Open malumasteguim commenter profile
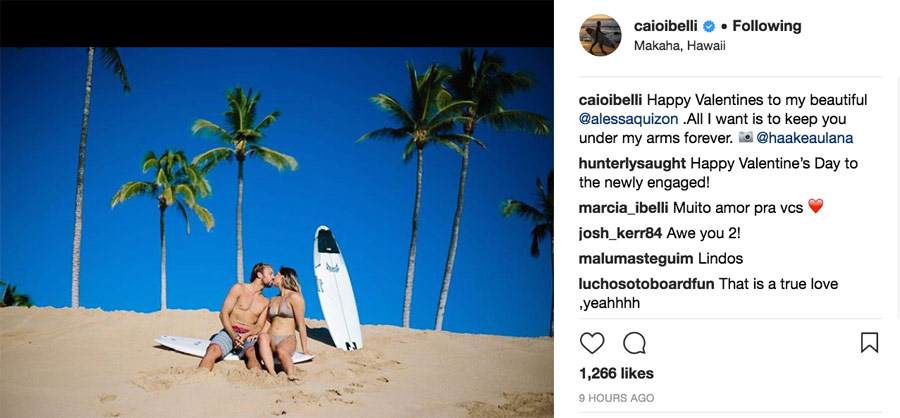The image size is (900, 418). tap(636, 258)
